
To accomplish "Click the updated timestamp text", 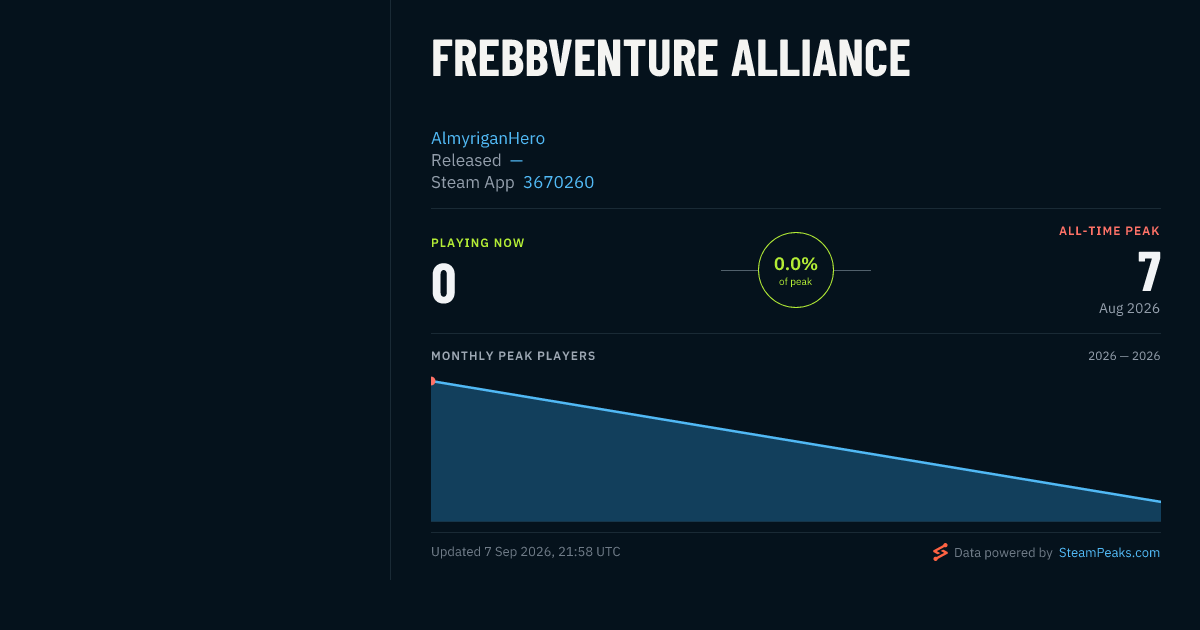I will pos(526,552).
